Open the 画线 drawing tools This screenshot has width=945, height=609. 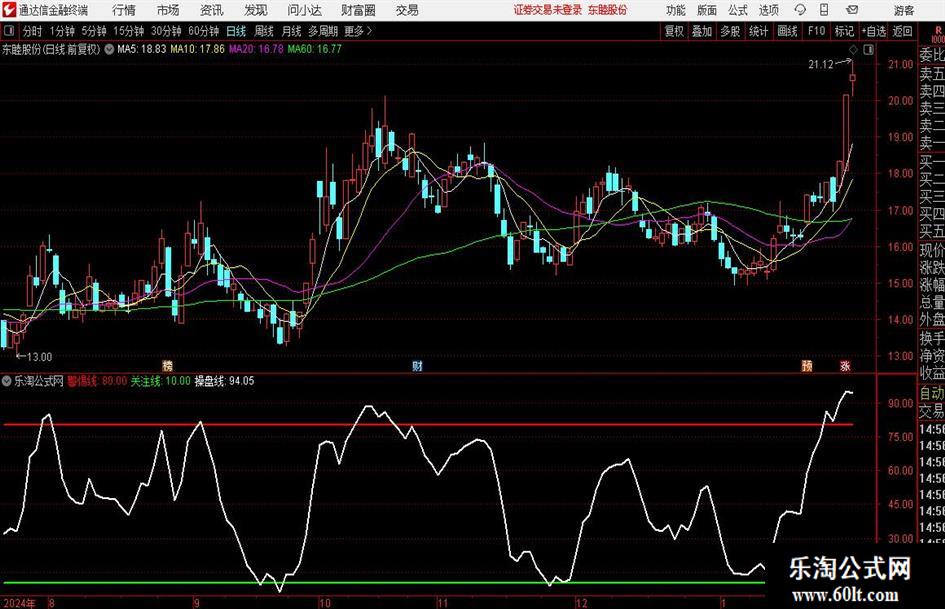pyautogui.click(x=787, y=31)
